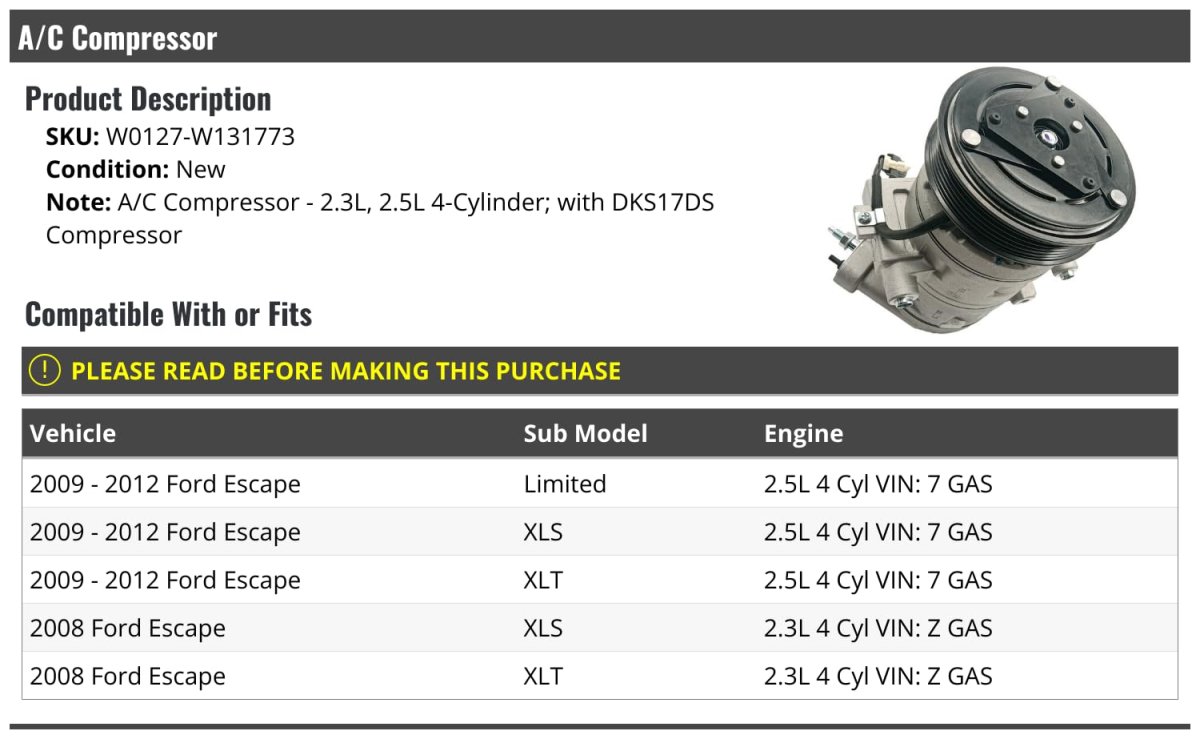This screenshot has height=739, width=1200.
Task: Select the 2009 - 2012 Ford Escape Limited row
Action: 165,484
